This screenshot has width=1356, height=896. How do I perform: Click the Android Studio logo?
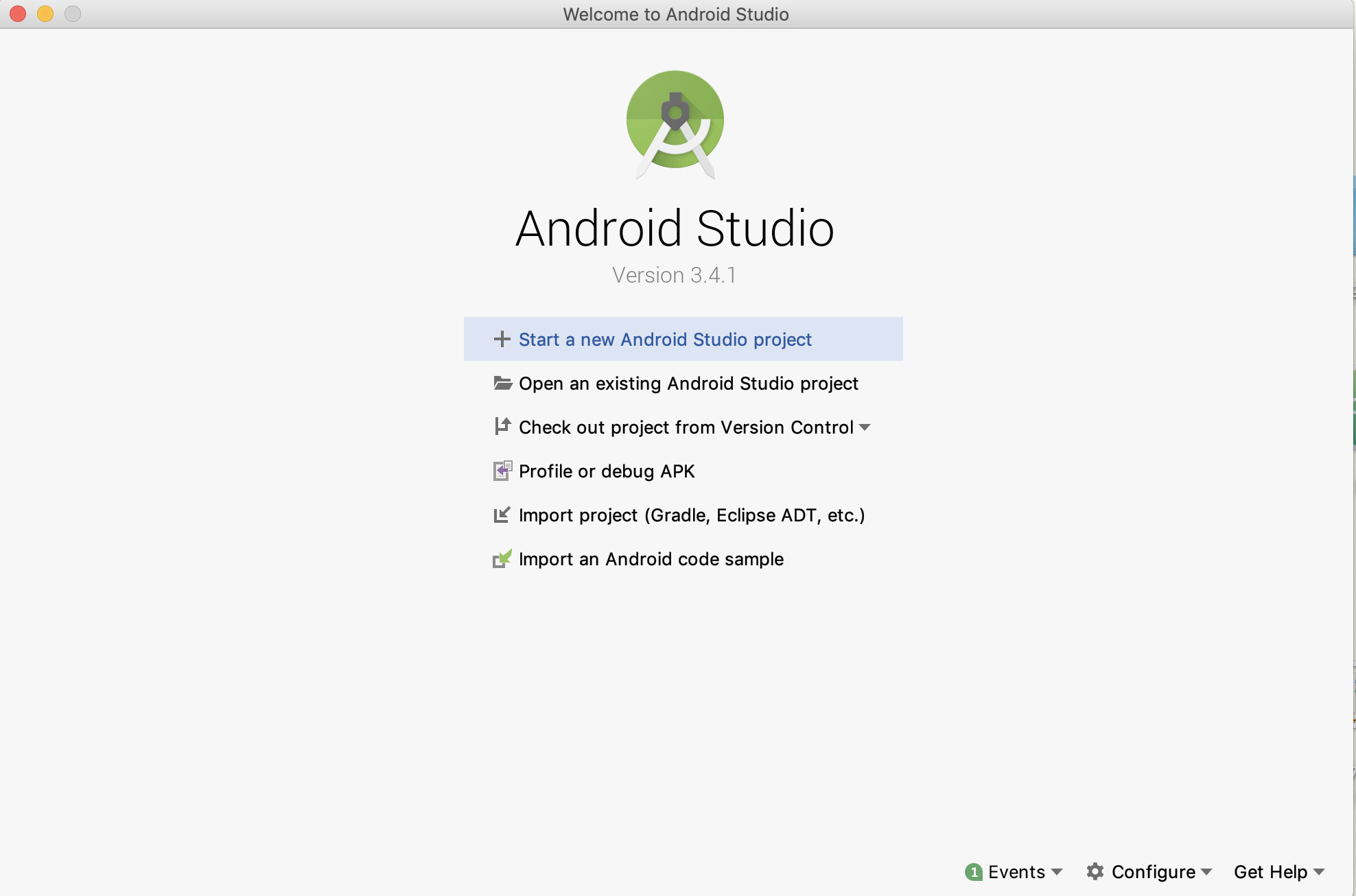[675, 123]
